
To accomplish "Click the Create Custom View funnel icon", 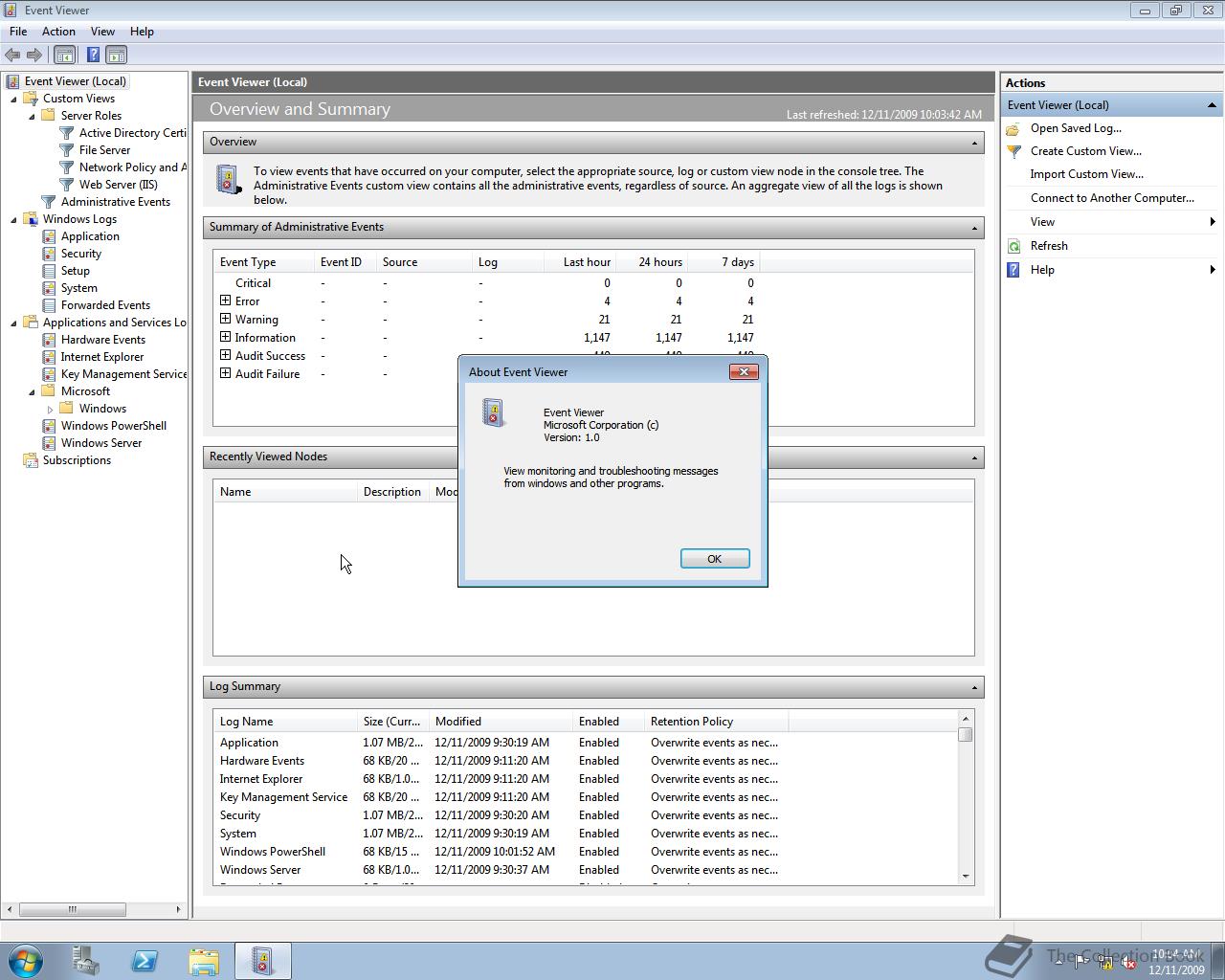I will pos(1013,151).
